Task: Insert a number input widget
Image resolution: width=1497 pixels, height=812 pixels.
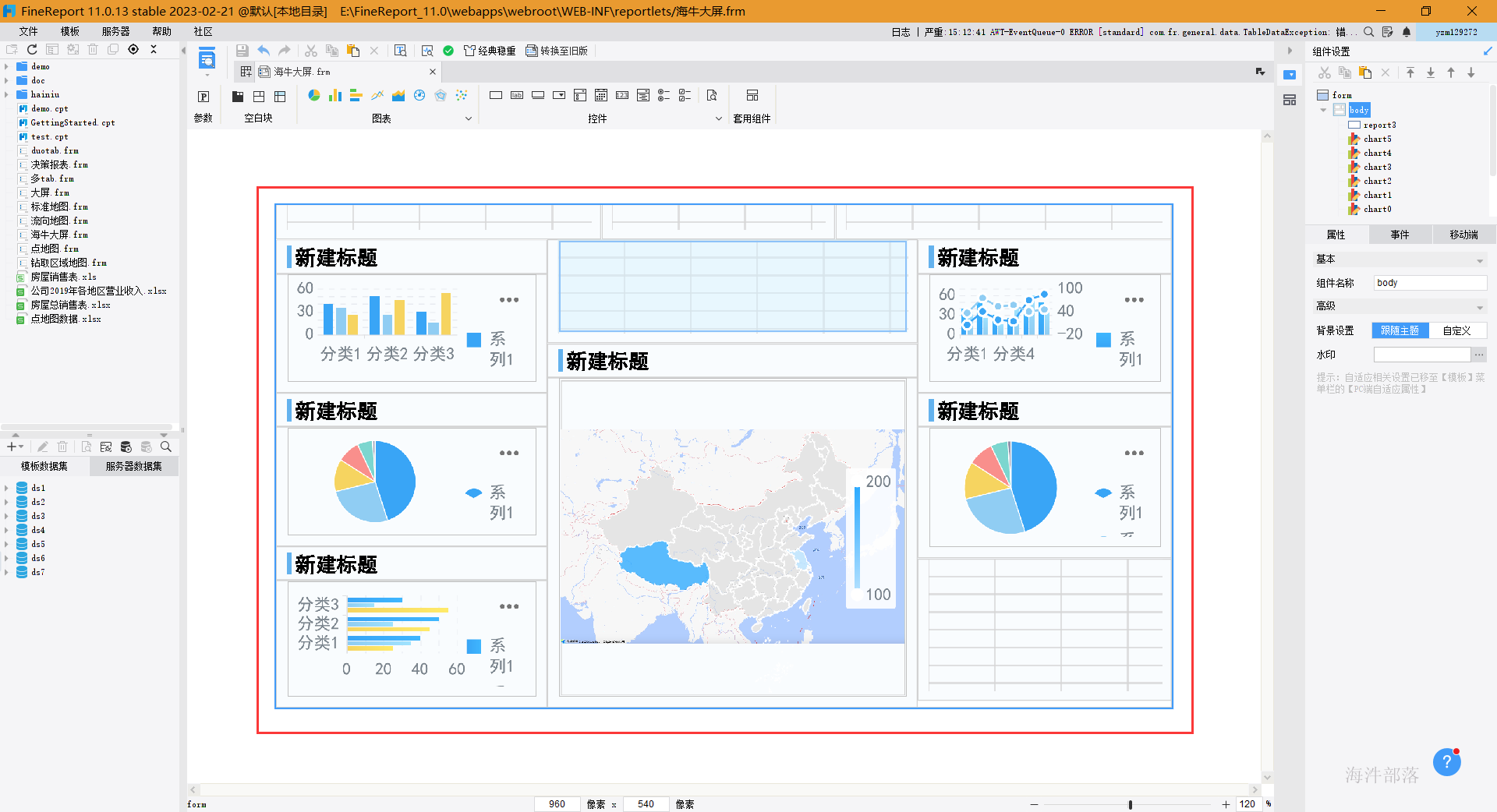Action: [622, 95]
